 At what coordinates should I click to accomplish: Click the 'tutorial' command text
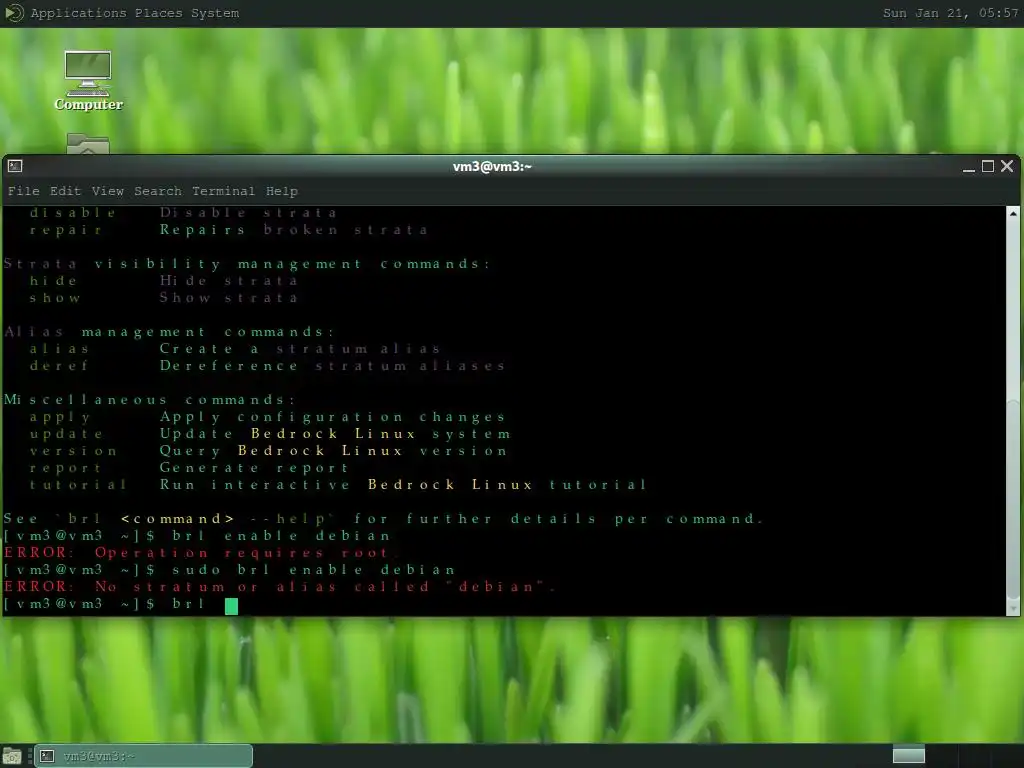(78, 485)
